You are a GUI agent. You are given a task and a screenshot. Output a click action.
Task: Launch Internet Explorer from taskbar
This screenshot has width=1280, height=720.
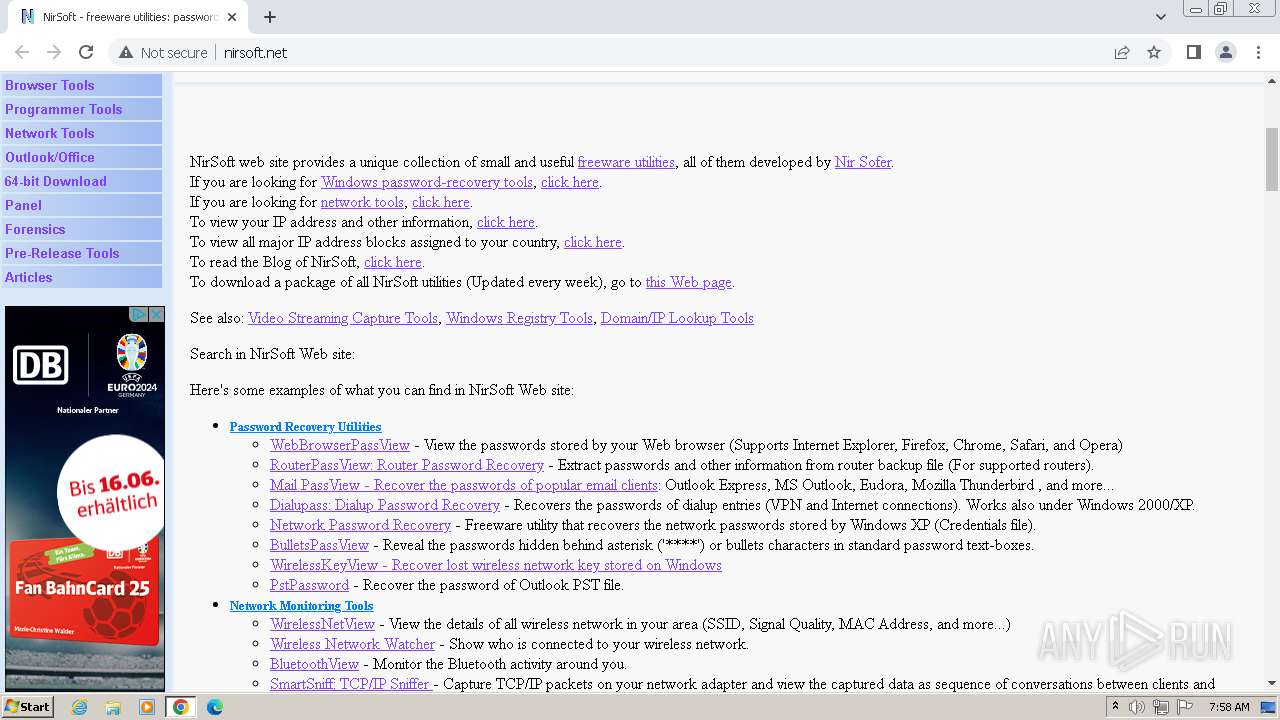[x=79, y=707]
